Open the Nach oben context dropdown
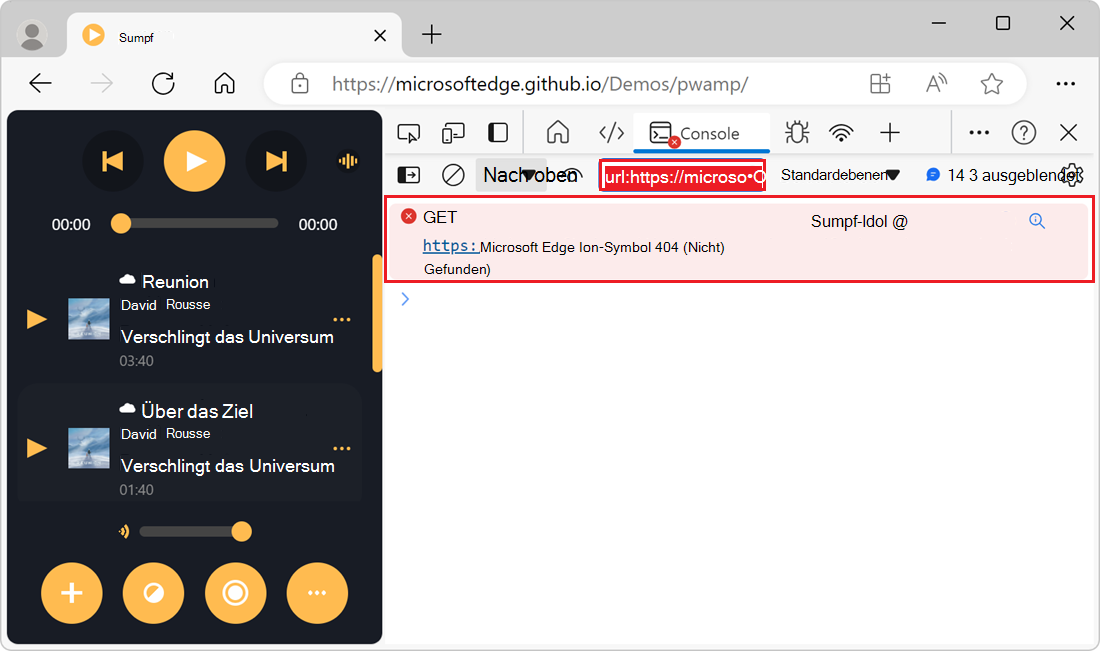1100x651 pixels. point(527,174)
